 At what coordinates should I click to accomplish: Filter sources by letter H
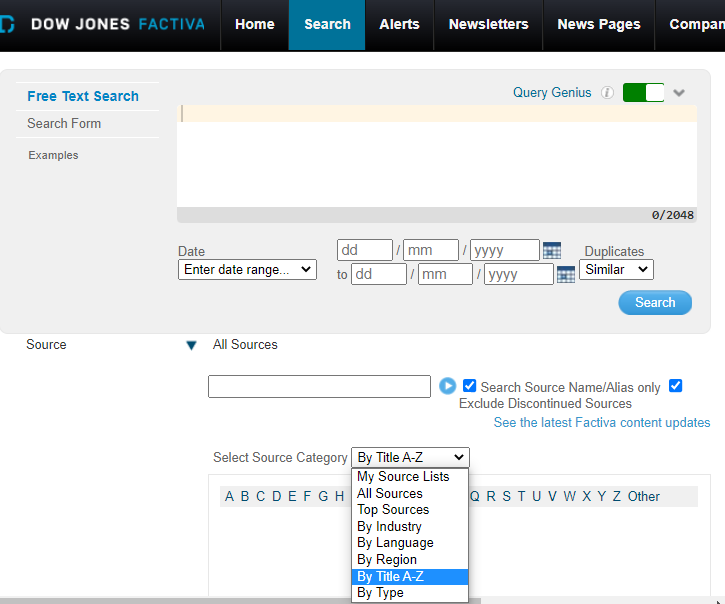point(339,496)
